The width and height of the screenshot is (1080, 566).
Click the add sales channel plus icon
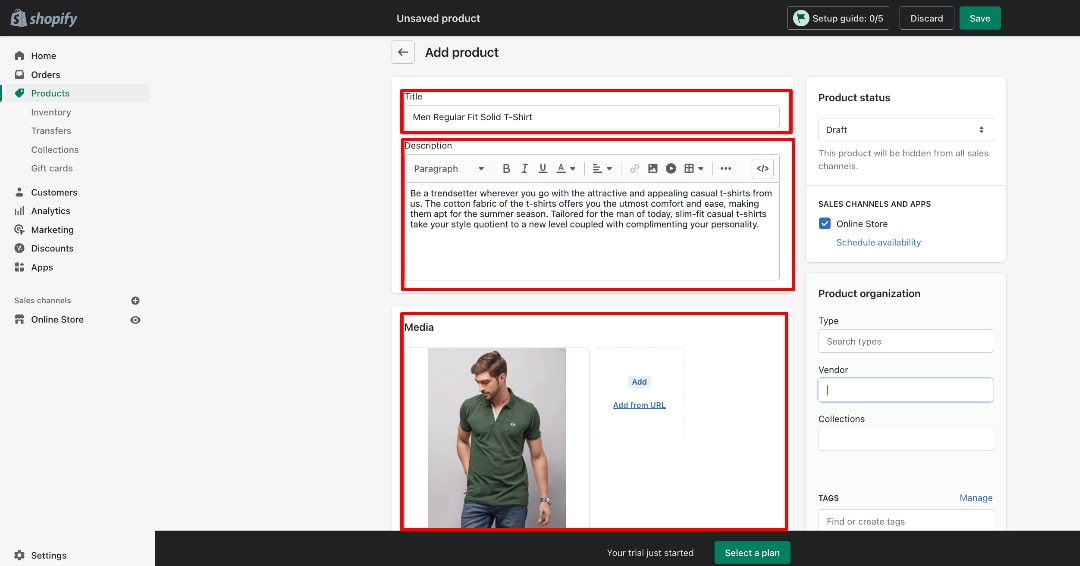[x=135, y=300]
